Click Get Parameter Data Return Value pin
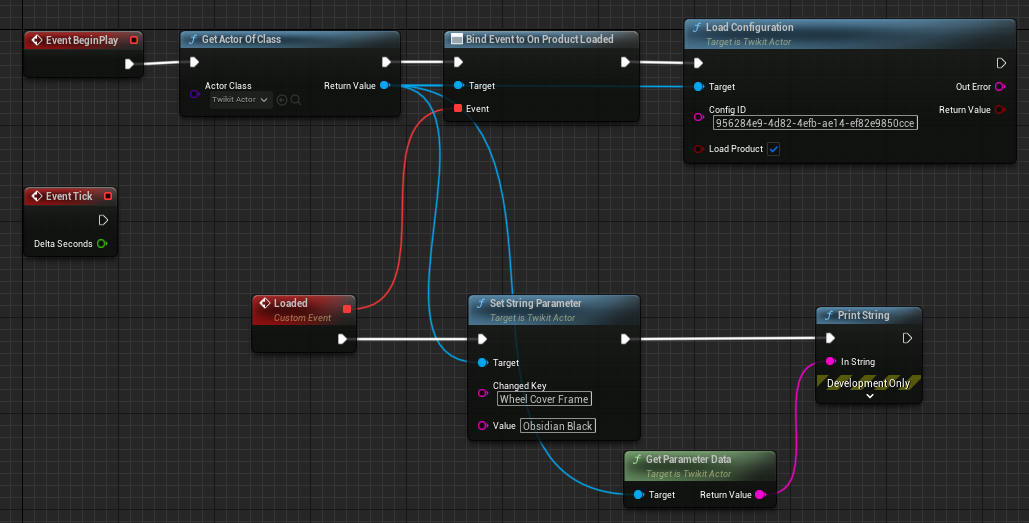1029x523 pixels. [x=759, y=494]
